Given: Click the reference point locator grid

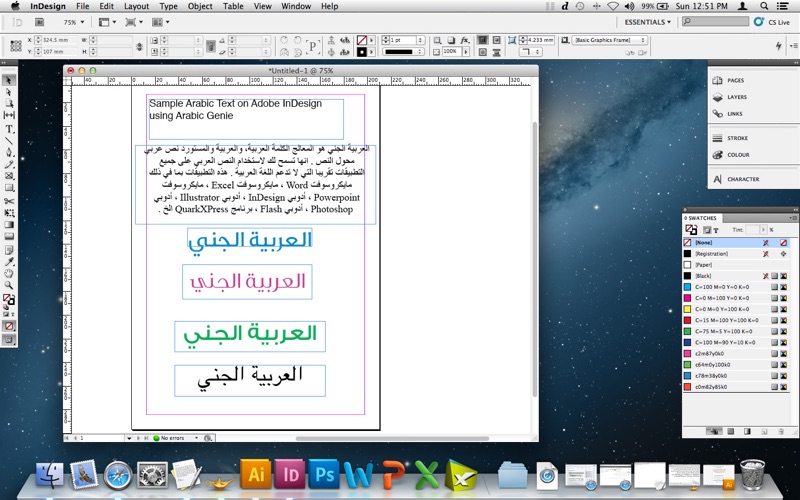Looking at the screenshot, I should 14,45.
